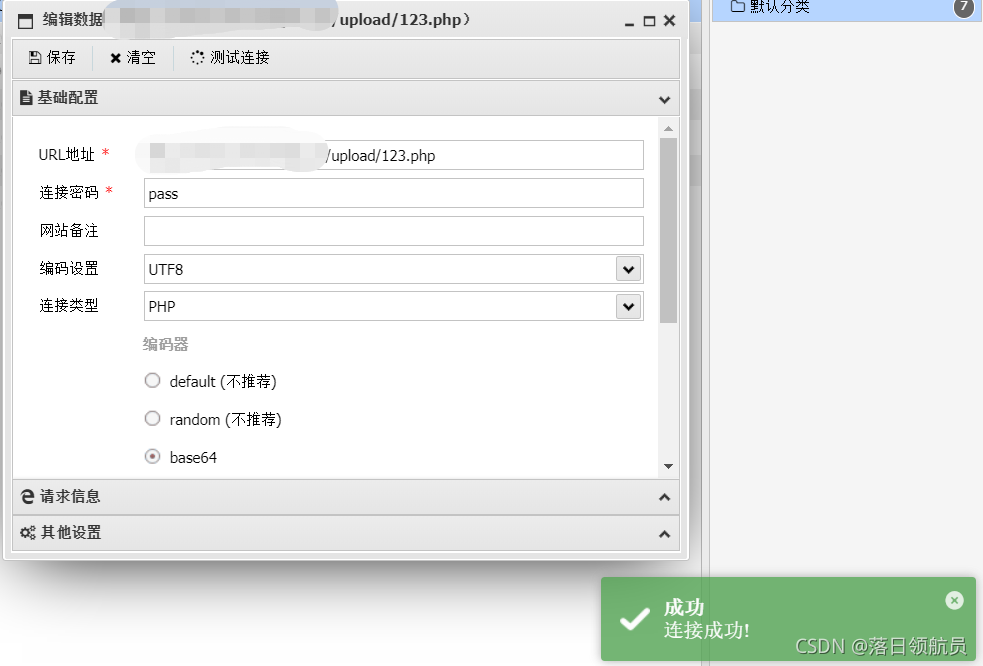This screenshot has width=983, height=666.
Task: Click the IE-style icon beside 请求信息
Action: coord(27,497)
